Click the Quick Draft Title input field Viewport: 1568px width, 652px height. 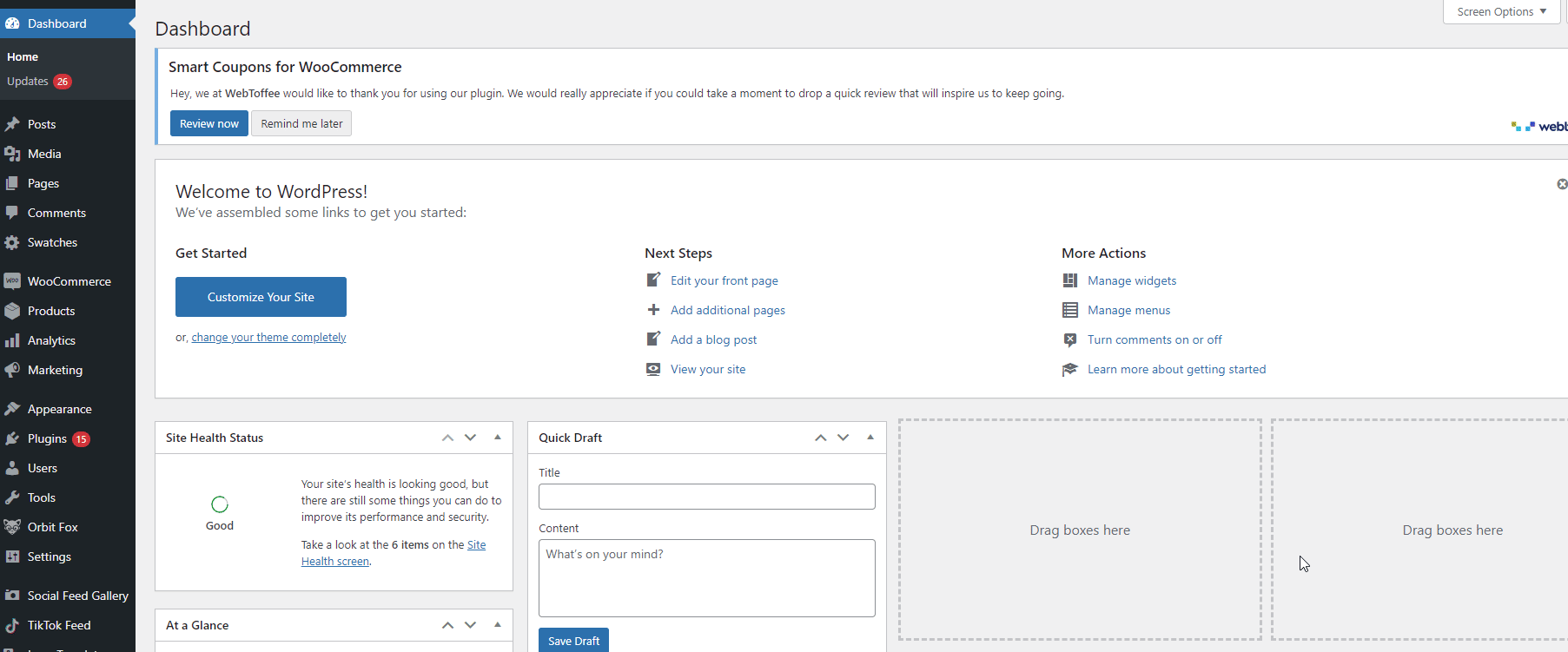click(707, 497)
